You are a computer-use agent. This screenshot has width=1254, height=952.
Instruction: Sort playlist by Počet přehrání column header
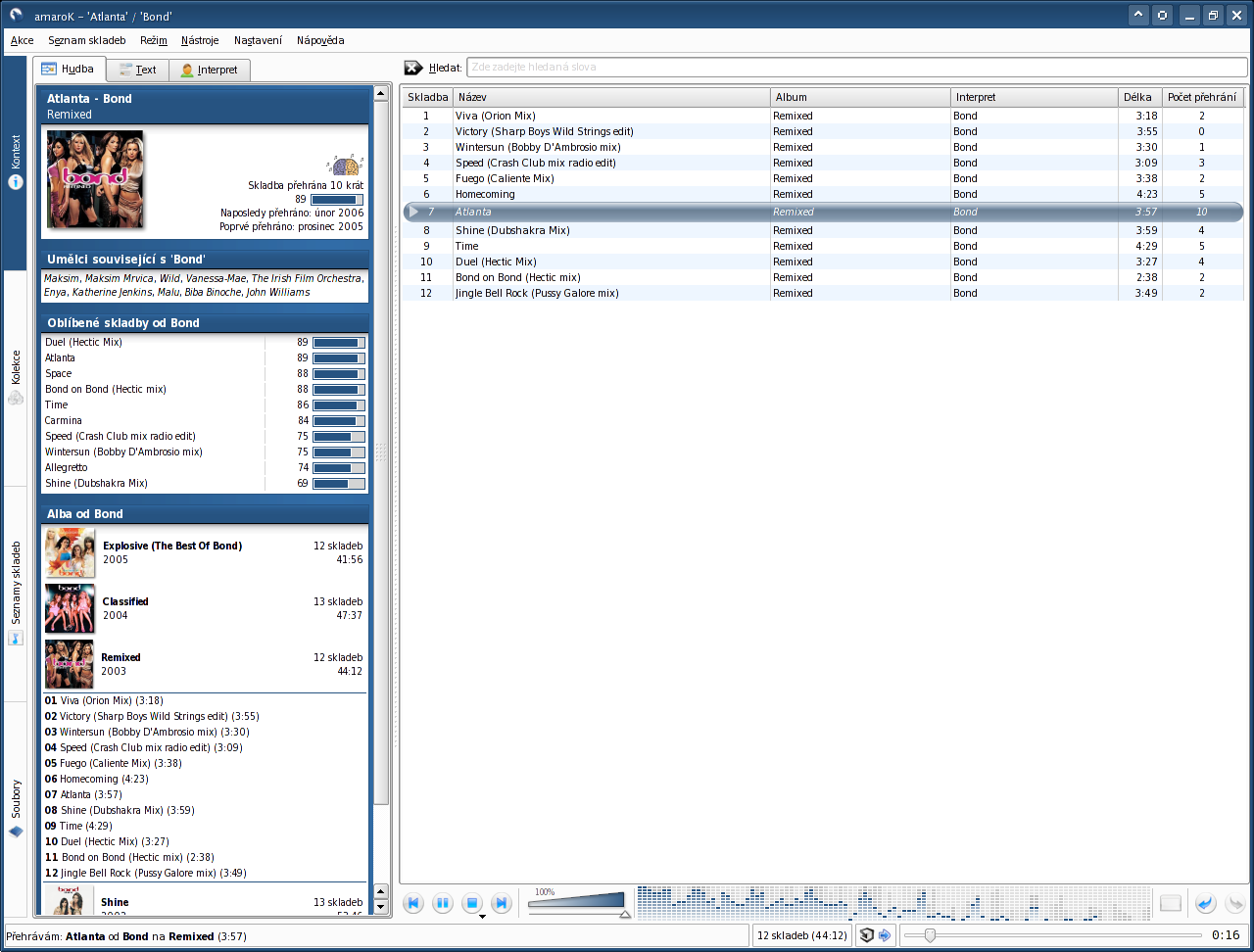point(1202,97)
